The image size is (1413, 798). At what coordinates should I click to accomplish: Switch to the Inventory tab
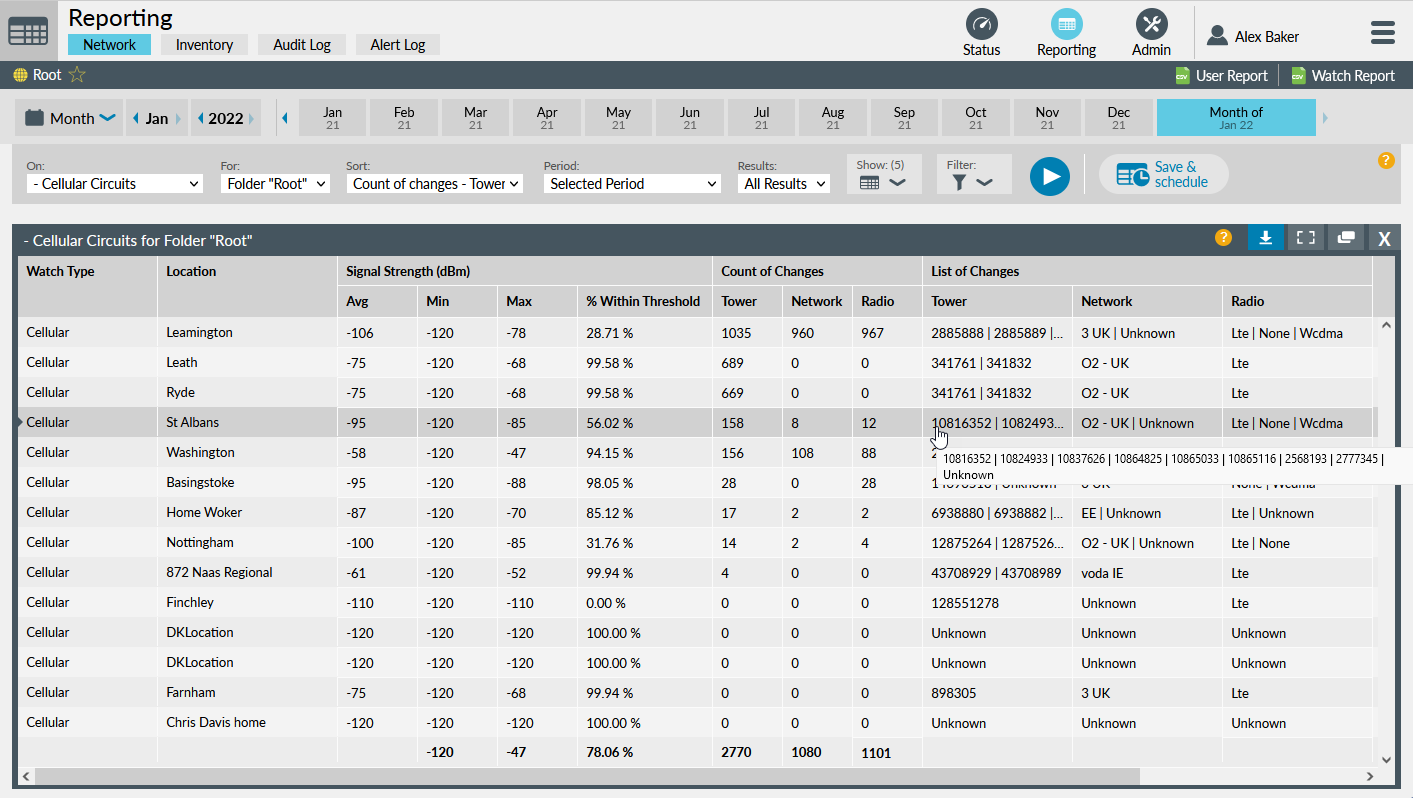pos(204,45)
